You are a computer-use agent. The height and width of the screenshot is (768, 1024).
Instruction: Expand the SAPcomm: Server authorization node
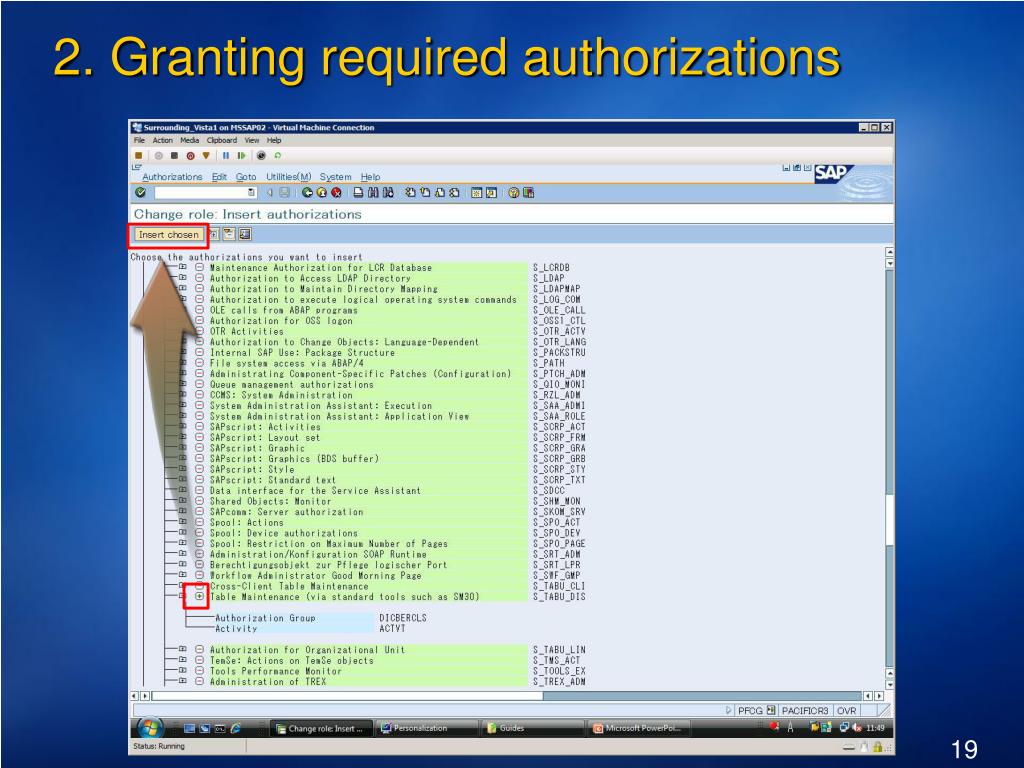[x=182, y=511]
